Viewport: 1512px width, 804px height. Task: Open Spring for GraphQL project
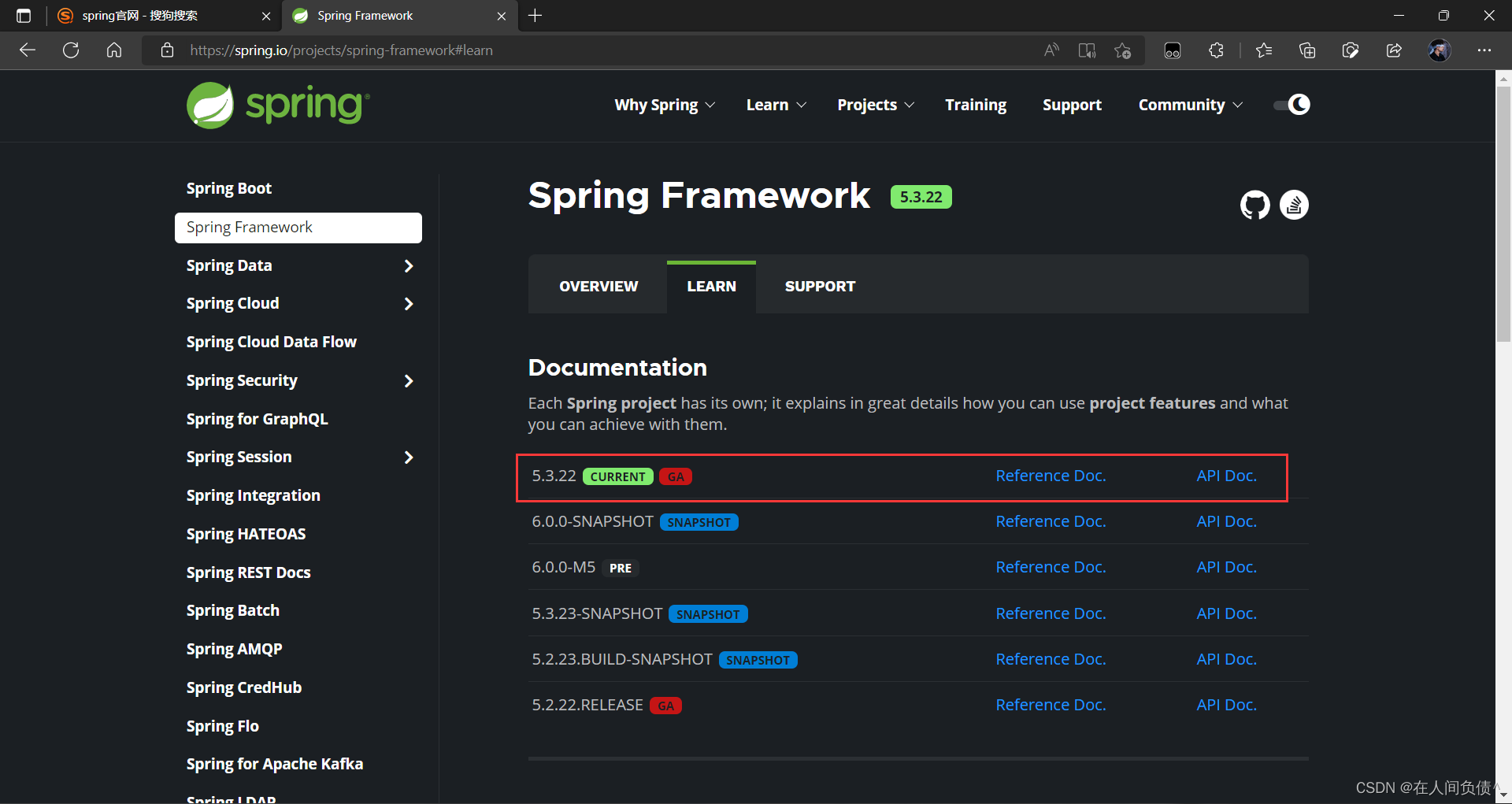point(258,420)
